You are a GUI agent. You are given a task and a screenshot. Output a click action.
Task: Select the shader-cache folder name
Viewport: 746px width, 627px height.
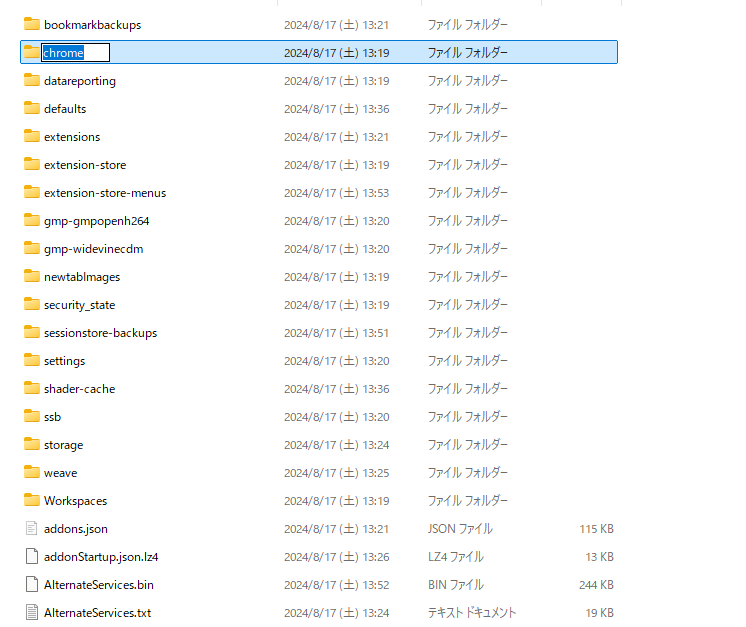(79, 389)
